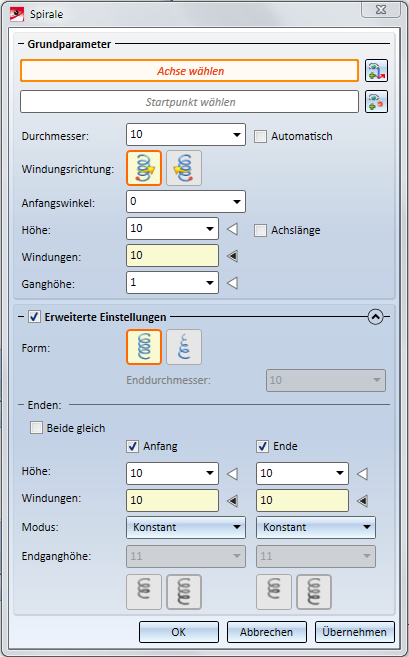Open the Durchmesser dropdown

coord(237,135)
